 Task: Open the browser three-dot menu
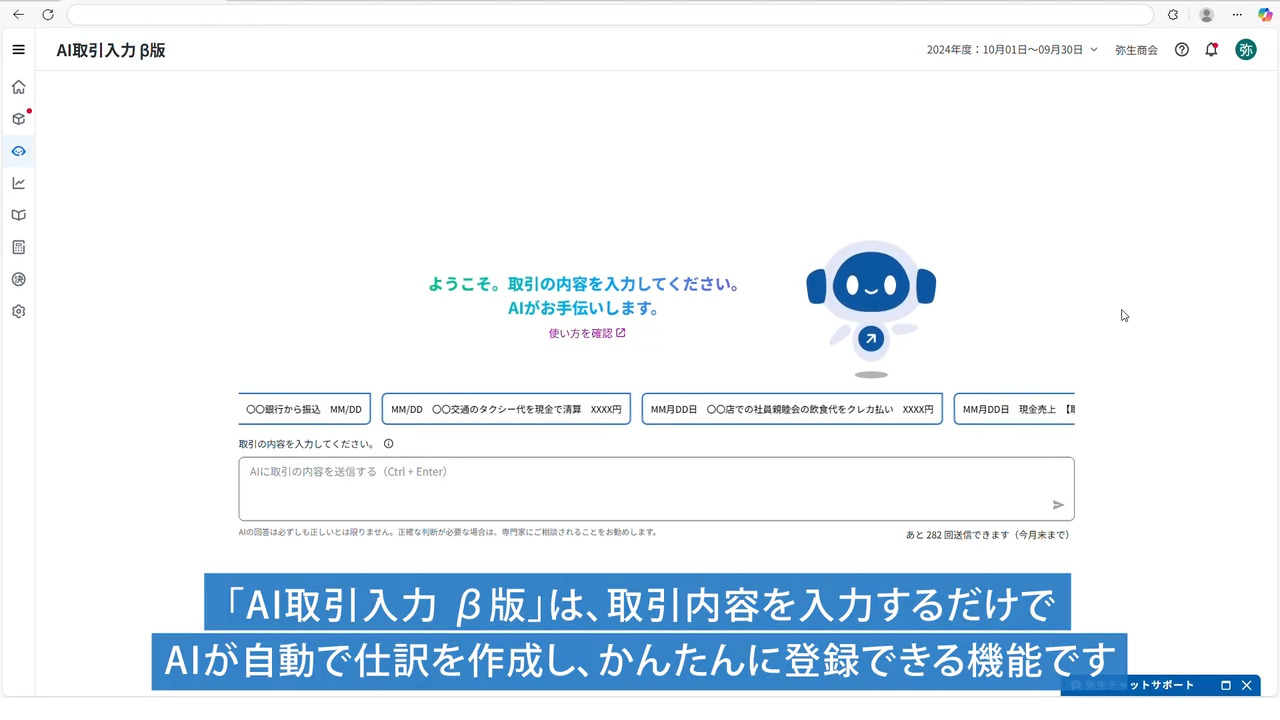1238,15
